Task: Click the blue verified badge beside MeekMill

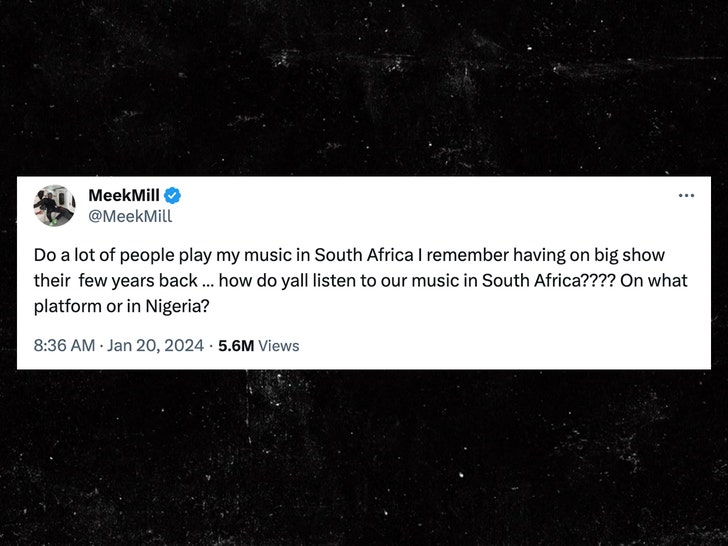Action: (x=173, y=195)
